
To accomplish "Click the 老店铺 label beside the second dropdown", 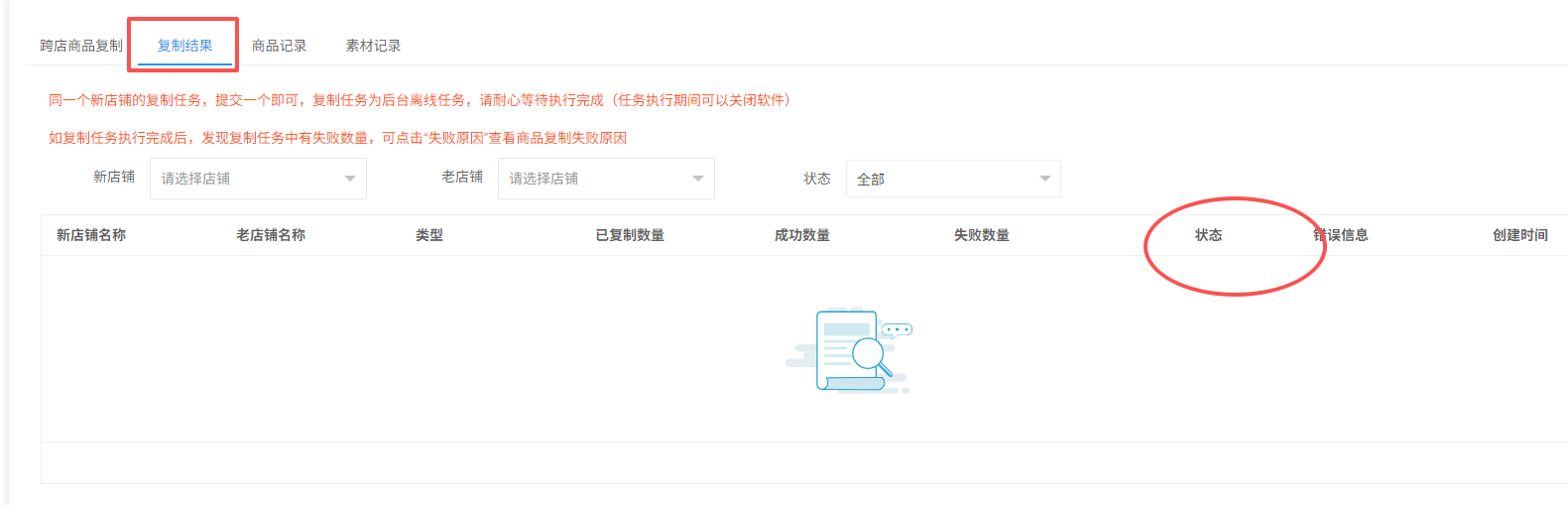I will (462, 177).
